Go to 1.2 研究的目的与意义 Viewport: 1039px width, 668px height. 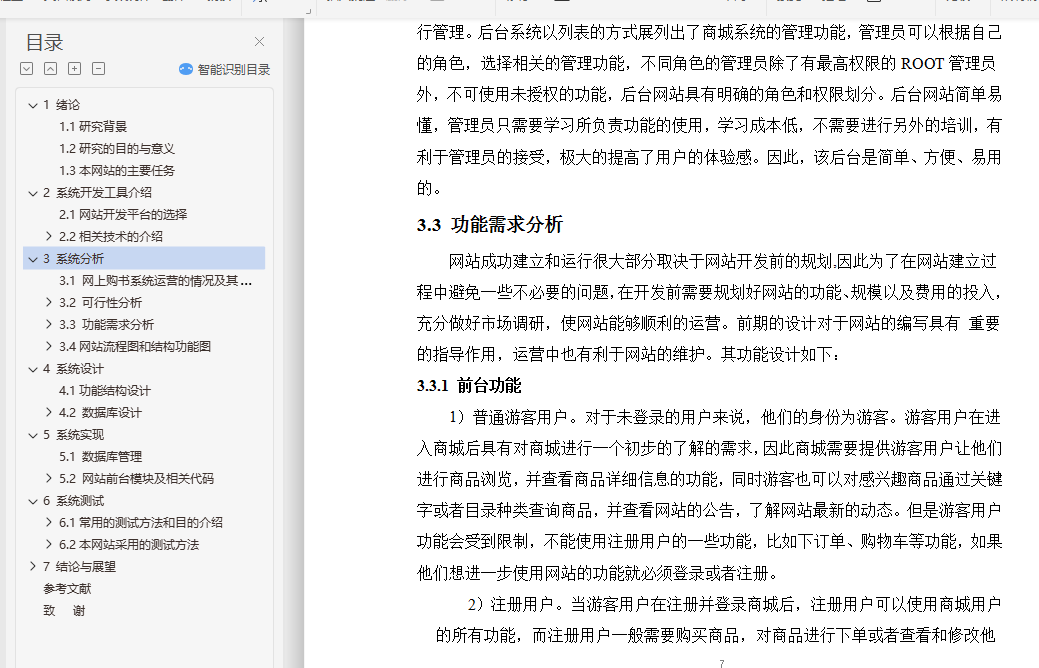117,148
